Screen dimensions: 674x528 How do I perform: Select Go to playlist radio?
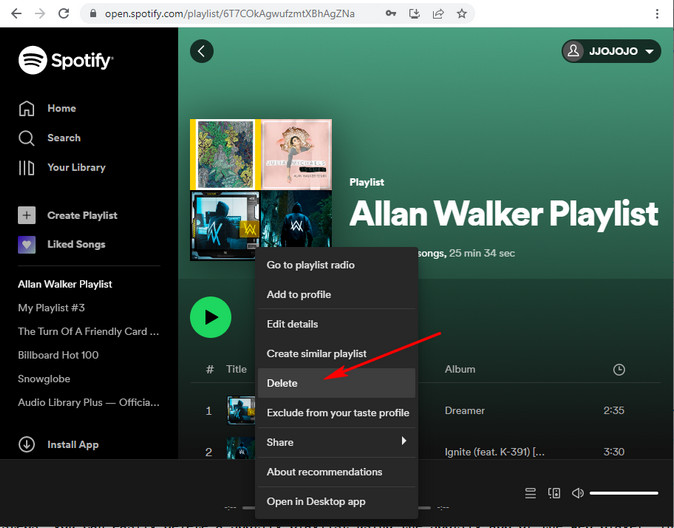(337, 265)
